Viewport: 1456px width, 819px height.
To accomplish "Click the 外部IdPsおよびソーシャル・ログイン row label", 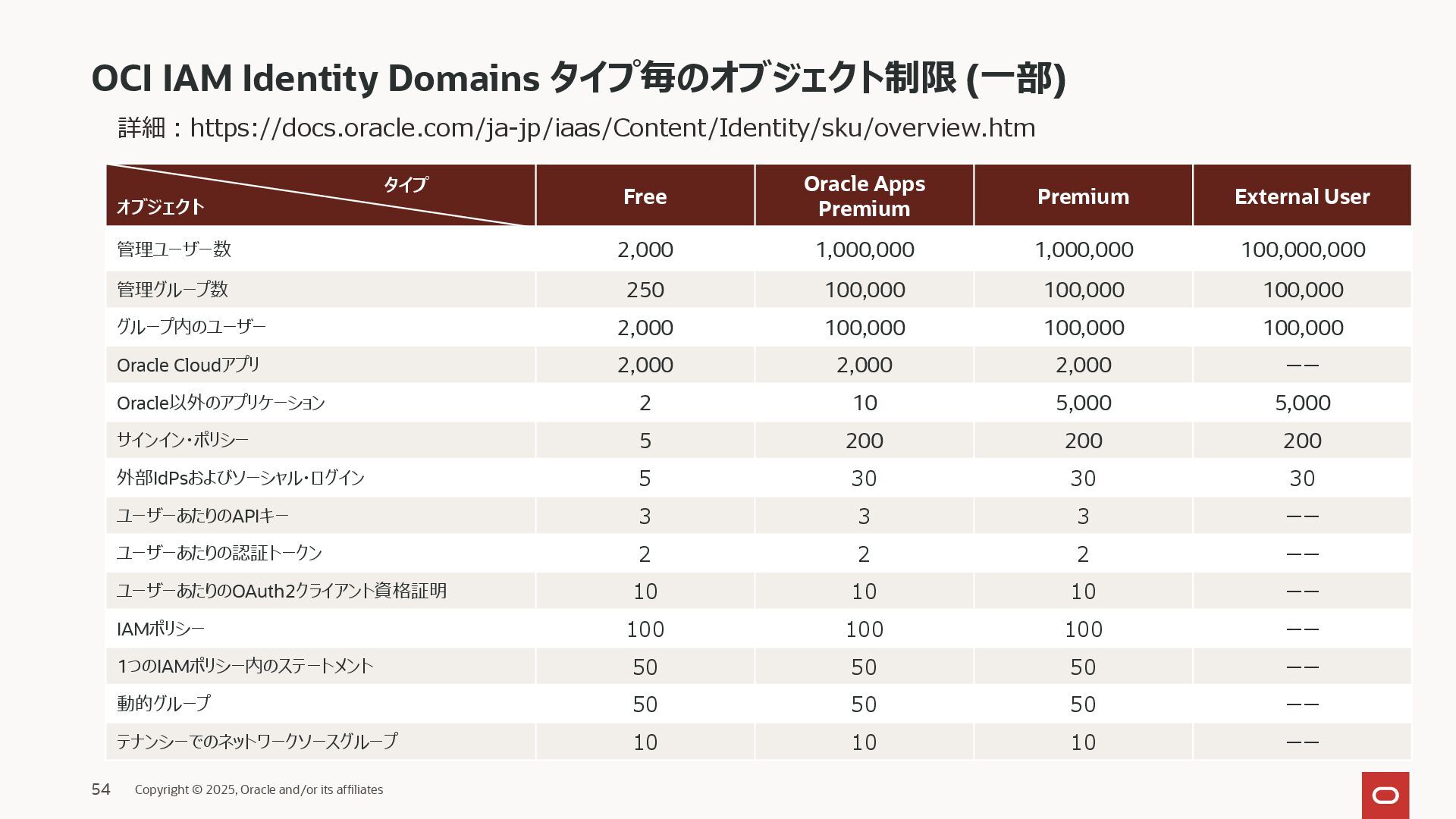I will point(240,478).
